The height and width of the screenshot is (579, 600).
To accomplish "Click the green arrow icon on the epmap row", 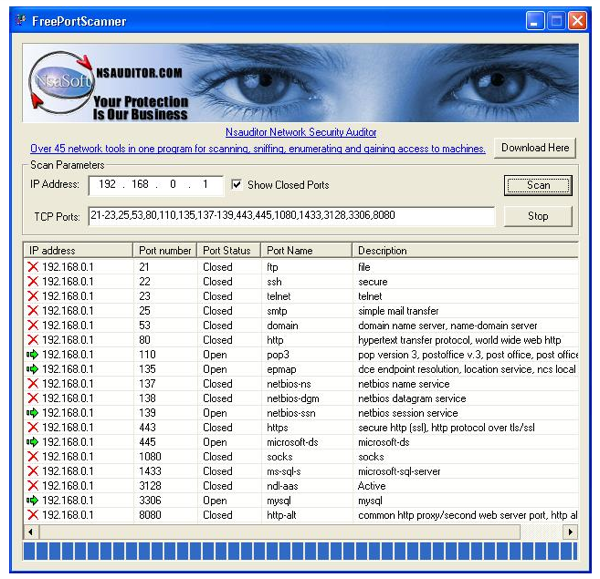I will click(33, 369).
